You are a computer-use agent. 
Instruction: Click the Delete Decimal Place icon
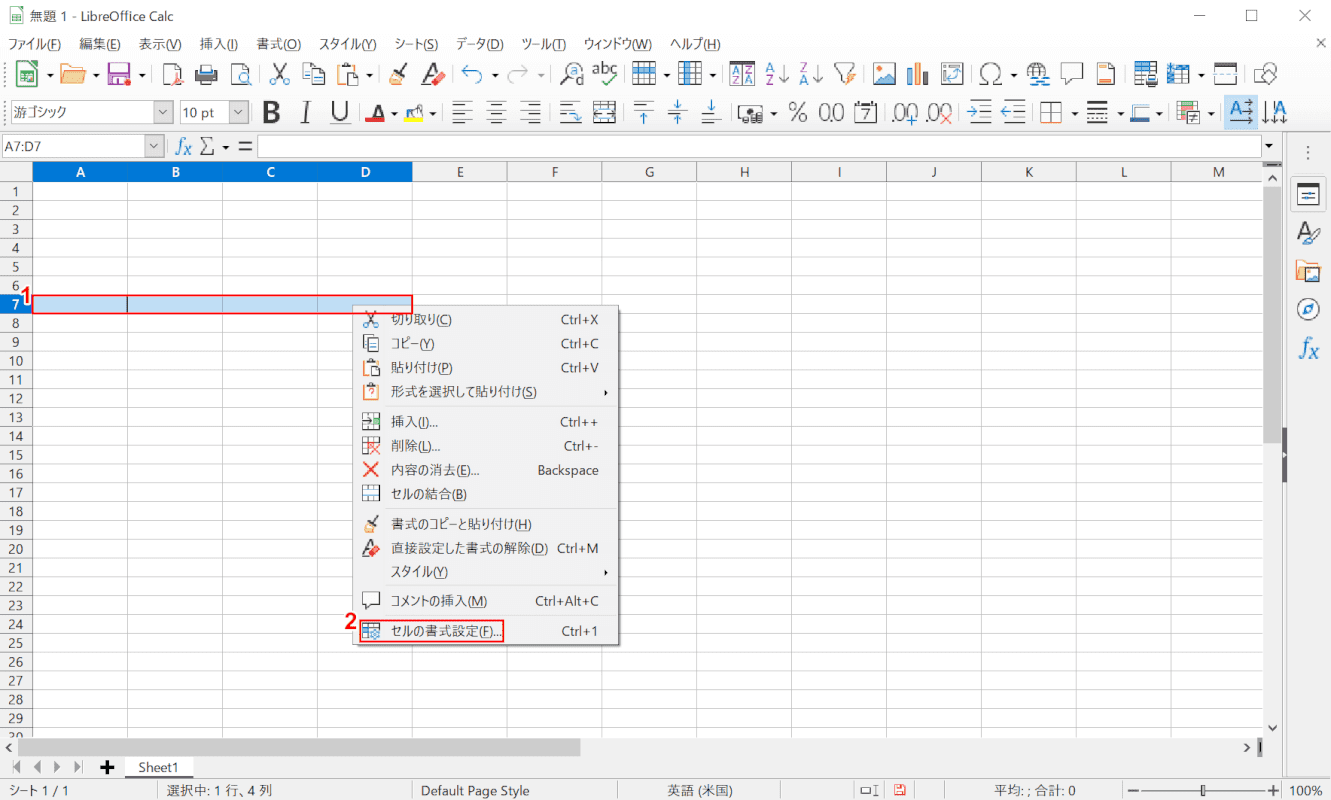coord(940,113)
